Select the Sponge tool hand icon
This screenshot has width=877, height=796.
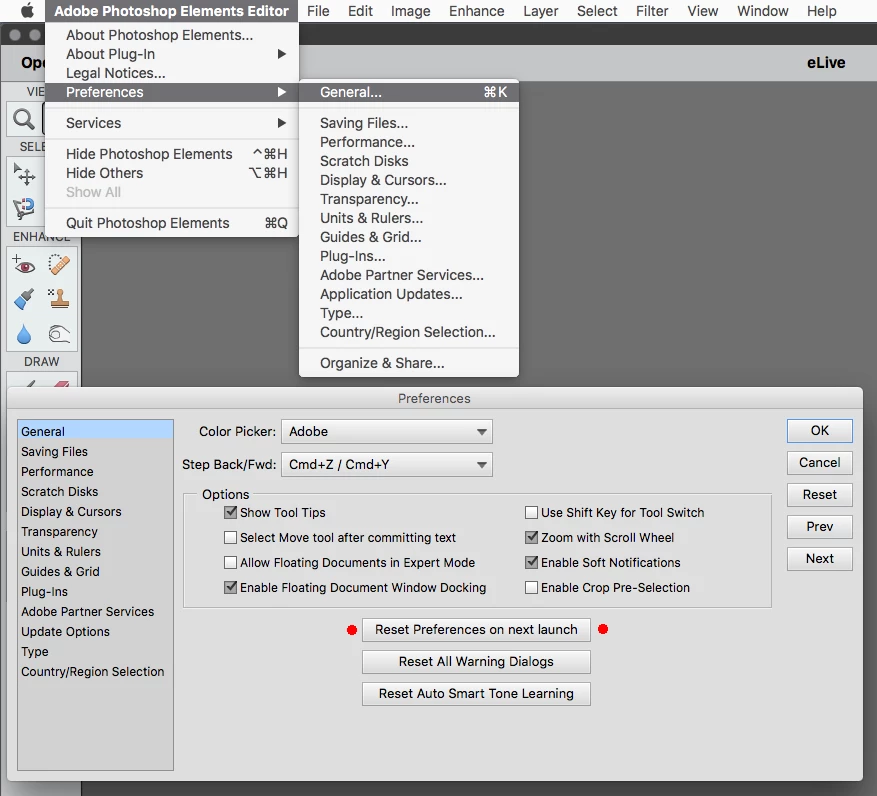pyautogui.click(x=59, y=334)
